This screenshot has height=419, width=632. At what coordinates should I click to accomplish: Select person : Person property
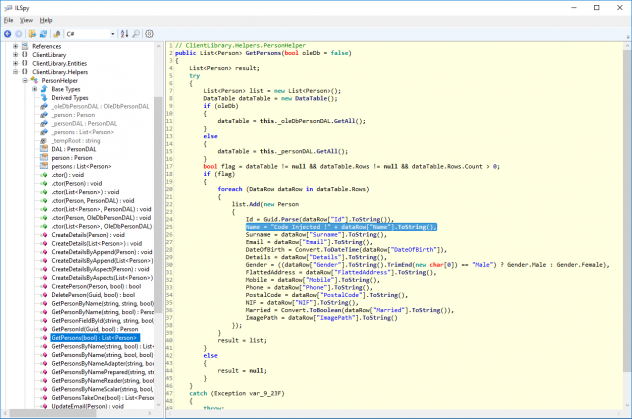tap(72, 158)
